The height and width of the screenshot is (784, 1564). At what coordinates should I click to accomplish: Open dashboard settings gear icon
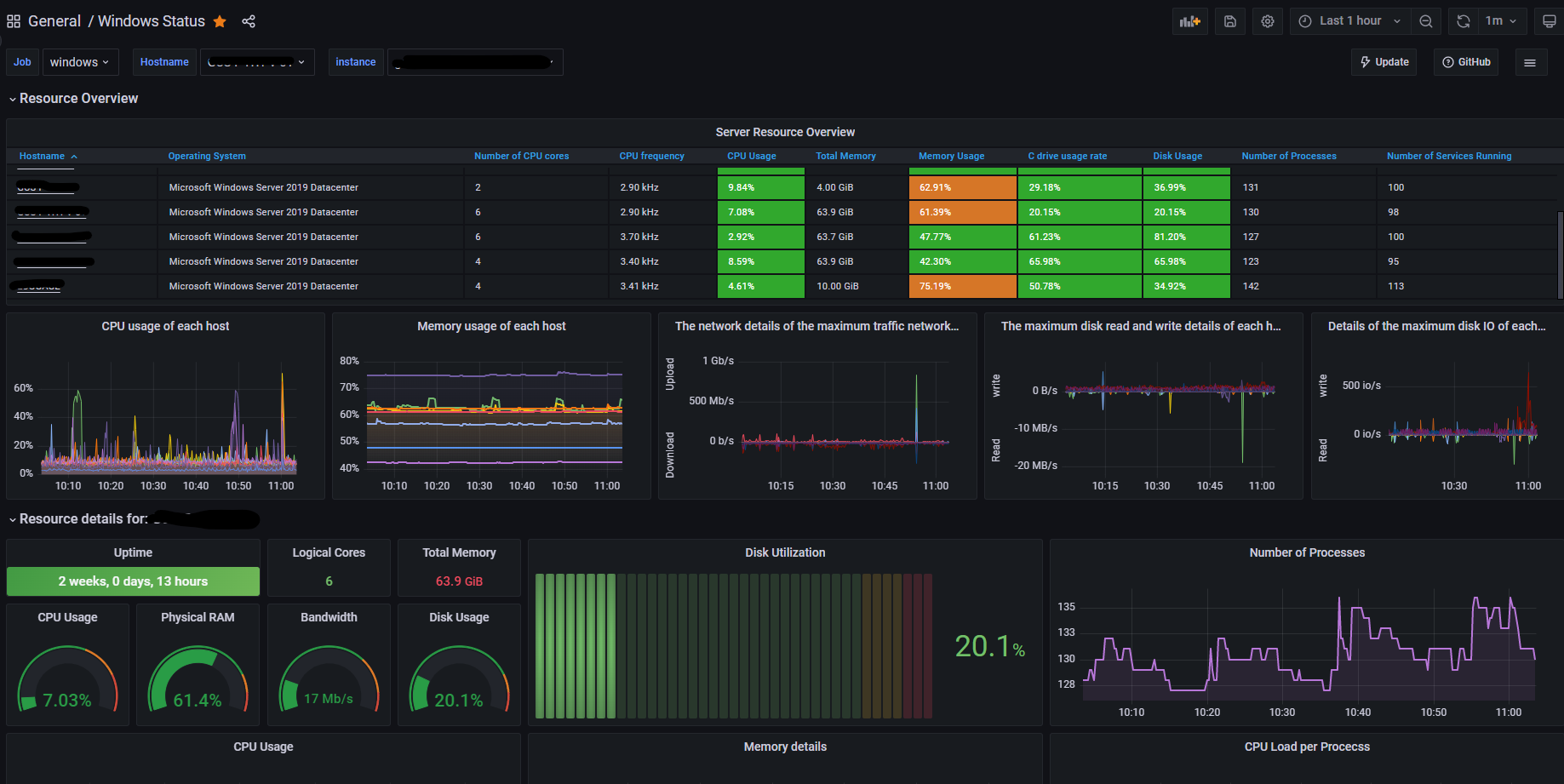tap(1268, 21)
